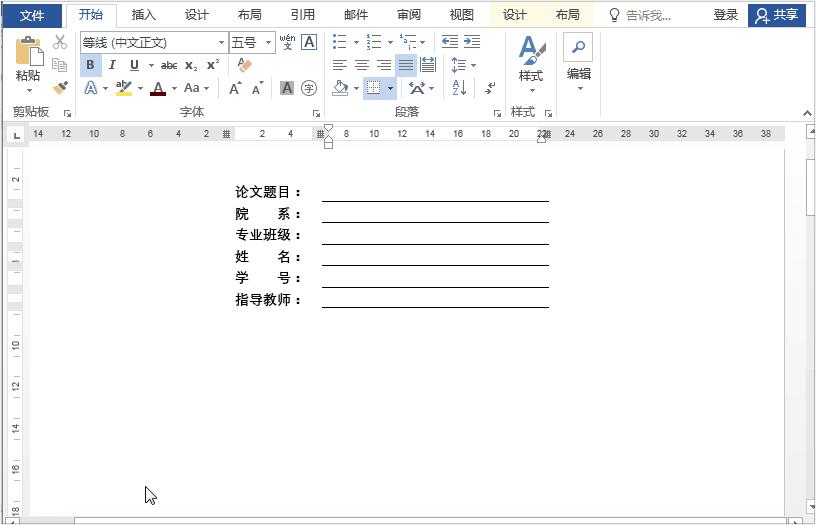Click the Cut scissors icon
Screen dimensions: 816x525
click(x=60, y=42)
